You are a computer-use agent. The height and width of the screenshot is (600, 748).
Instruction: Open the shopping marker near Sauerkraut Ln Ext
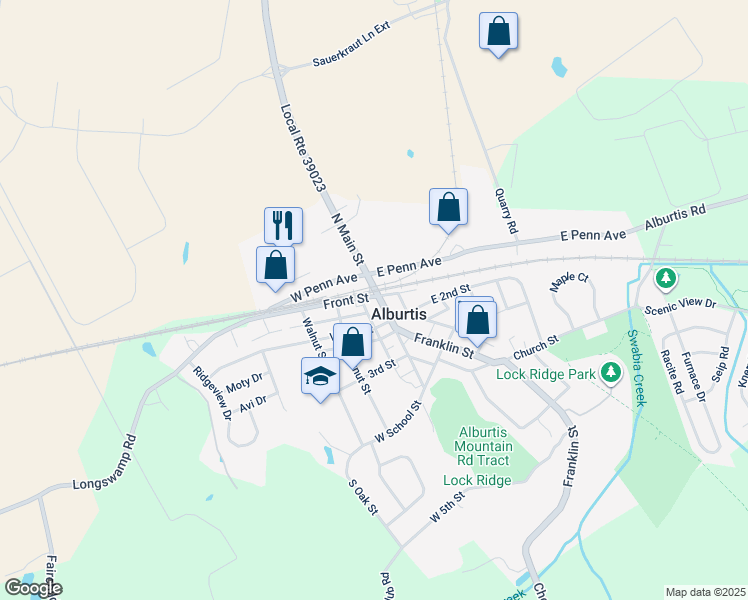499,34
